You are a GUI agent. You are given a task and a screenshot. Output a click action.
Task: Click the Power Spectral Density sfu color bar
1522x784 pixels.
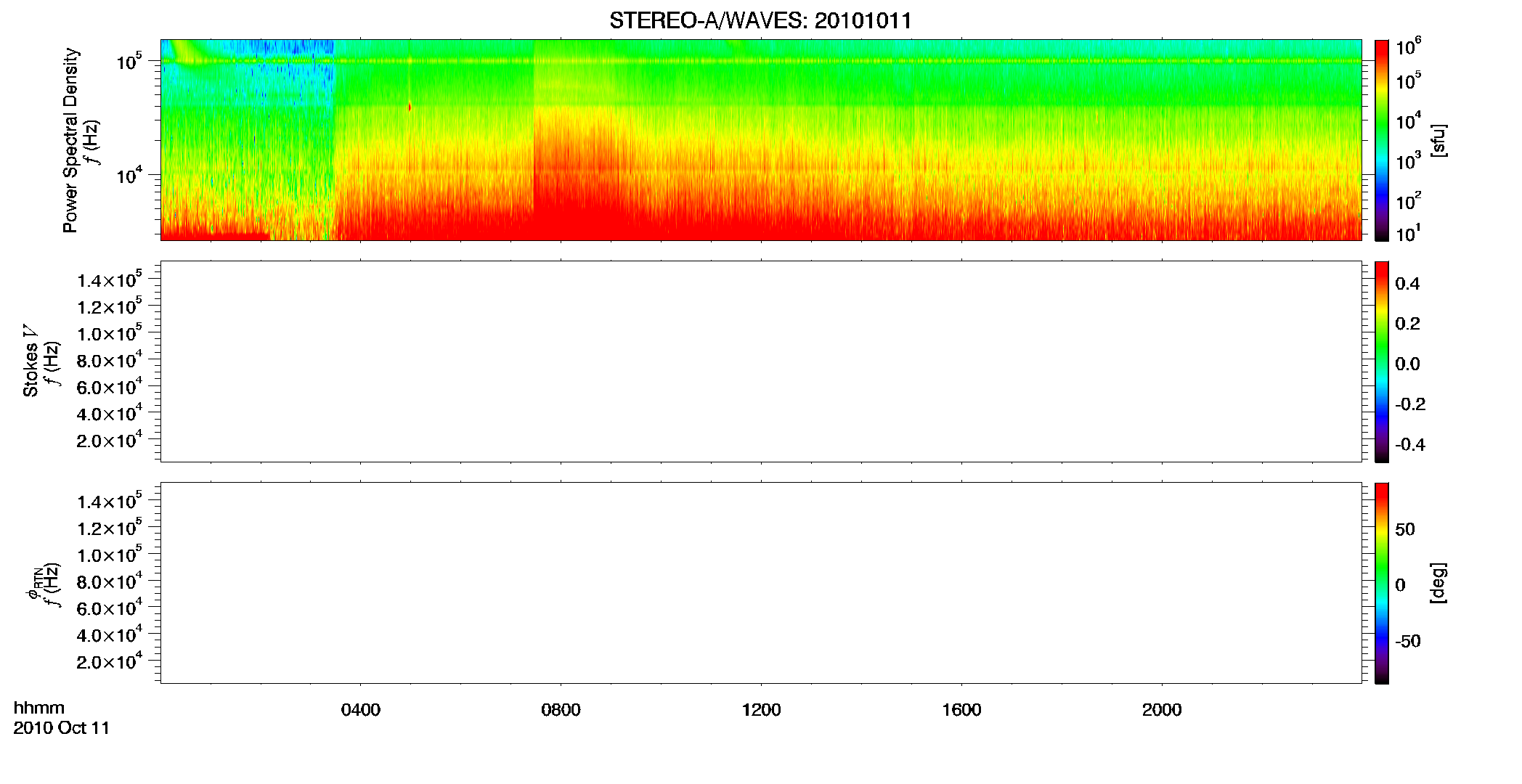[x=1382, y=139]
